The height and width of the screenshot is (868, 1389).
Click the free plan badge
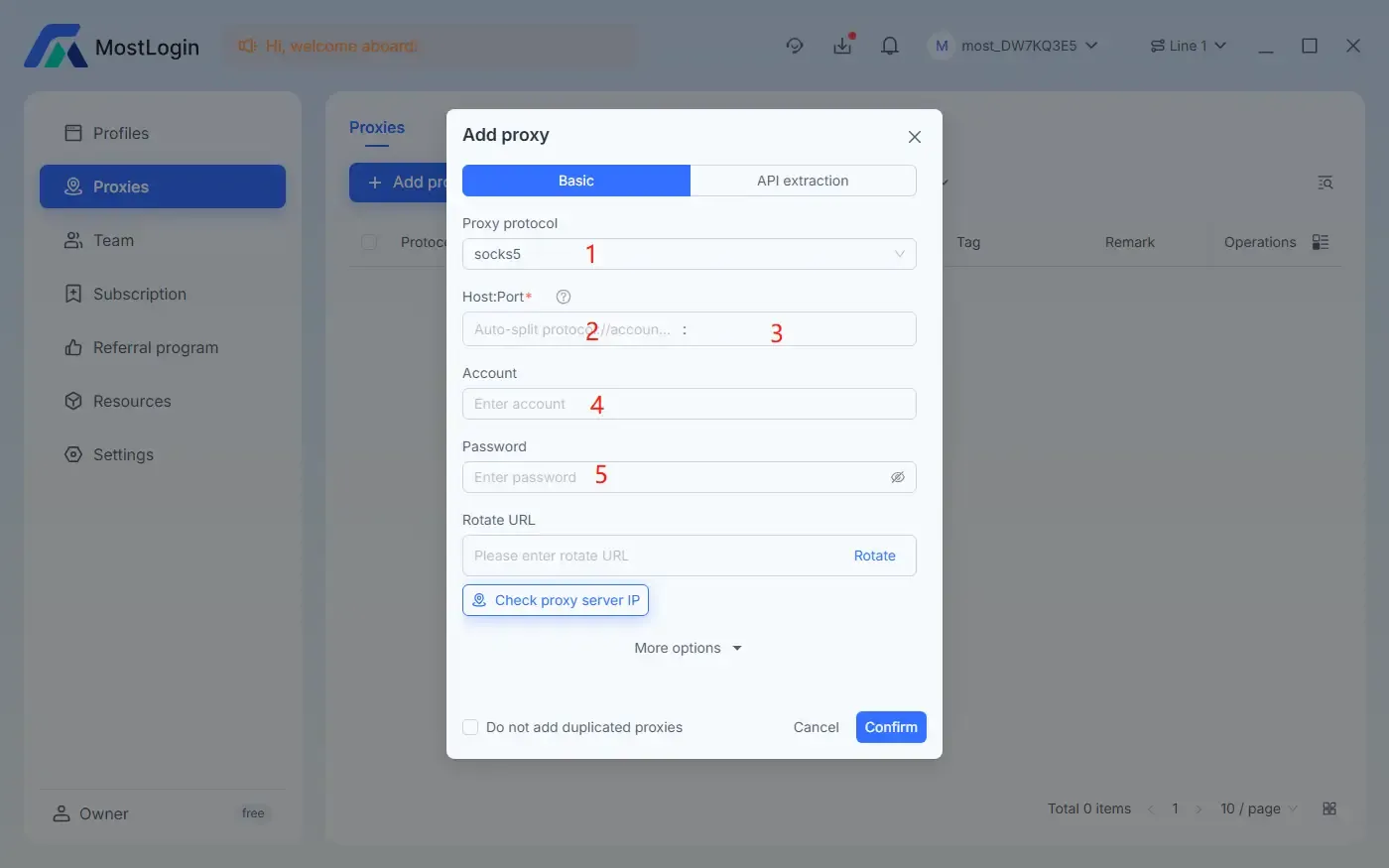point(253,813)
